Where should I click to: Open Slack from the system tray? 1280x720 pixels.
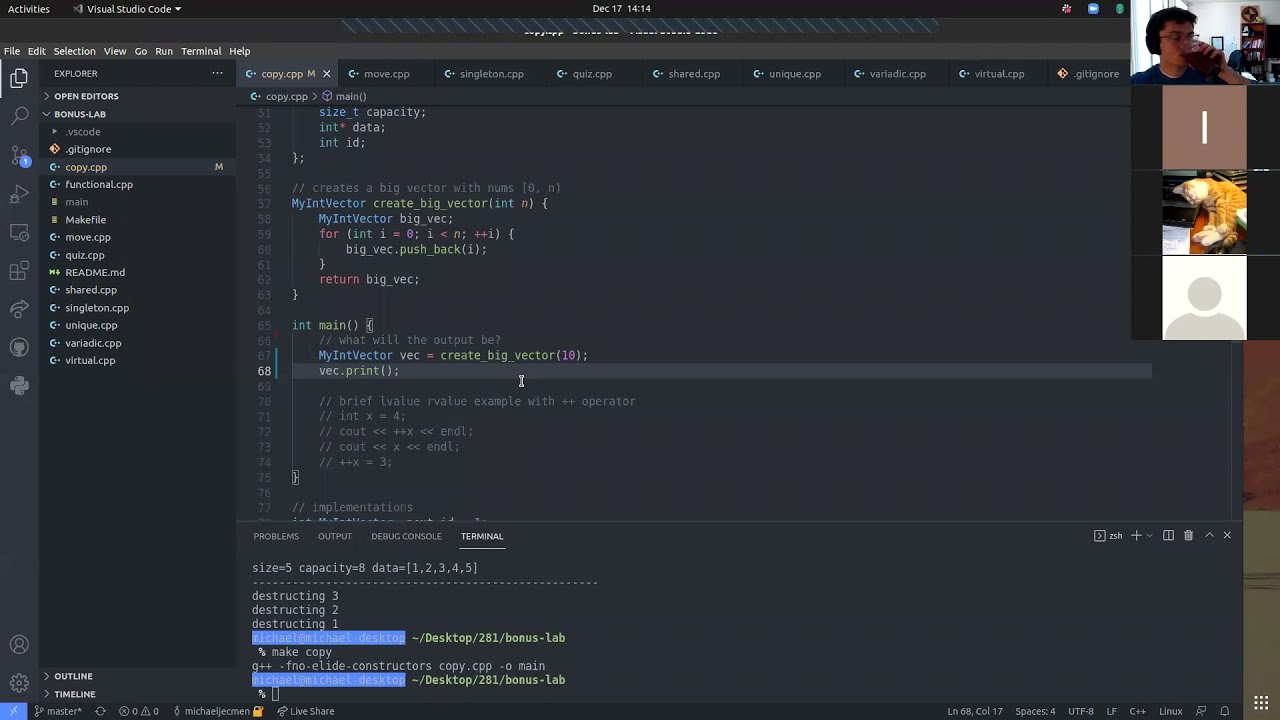click(x=1067, y=9)
